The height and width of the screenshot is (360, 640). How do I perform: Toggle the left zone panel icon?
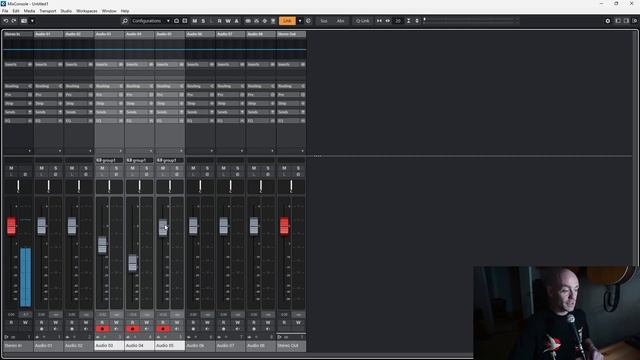(x=618, y=21)
